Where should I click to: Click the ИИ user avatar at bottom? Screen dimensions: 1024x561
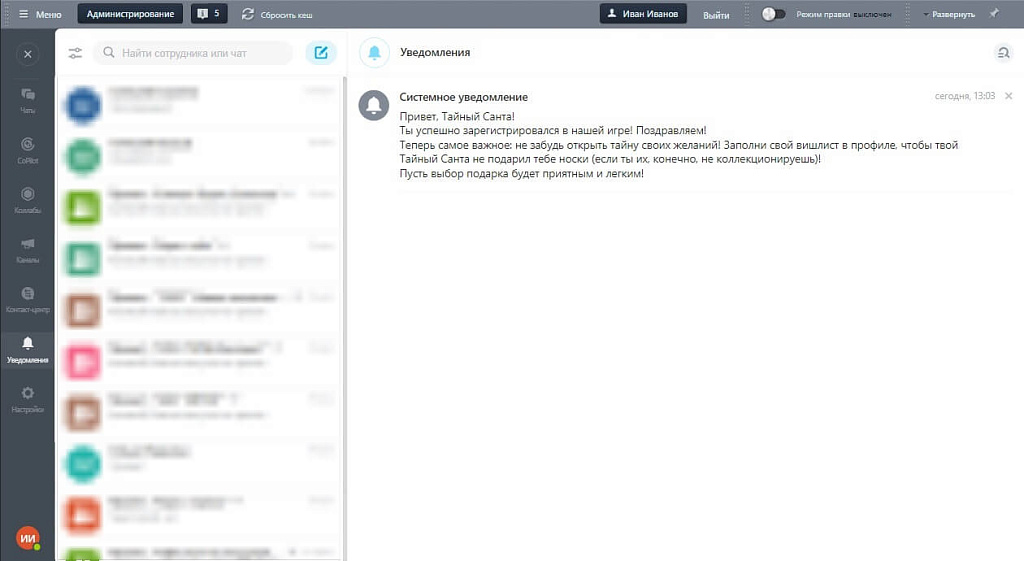pyautogui.click(x=27, y=538)
